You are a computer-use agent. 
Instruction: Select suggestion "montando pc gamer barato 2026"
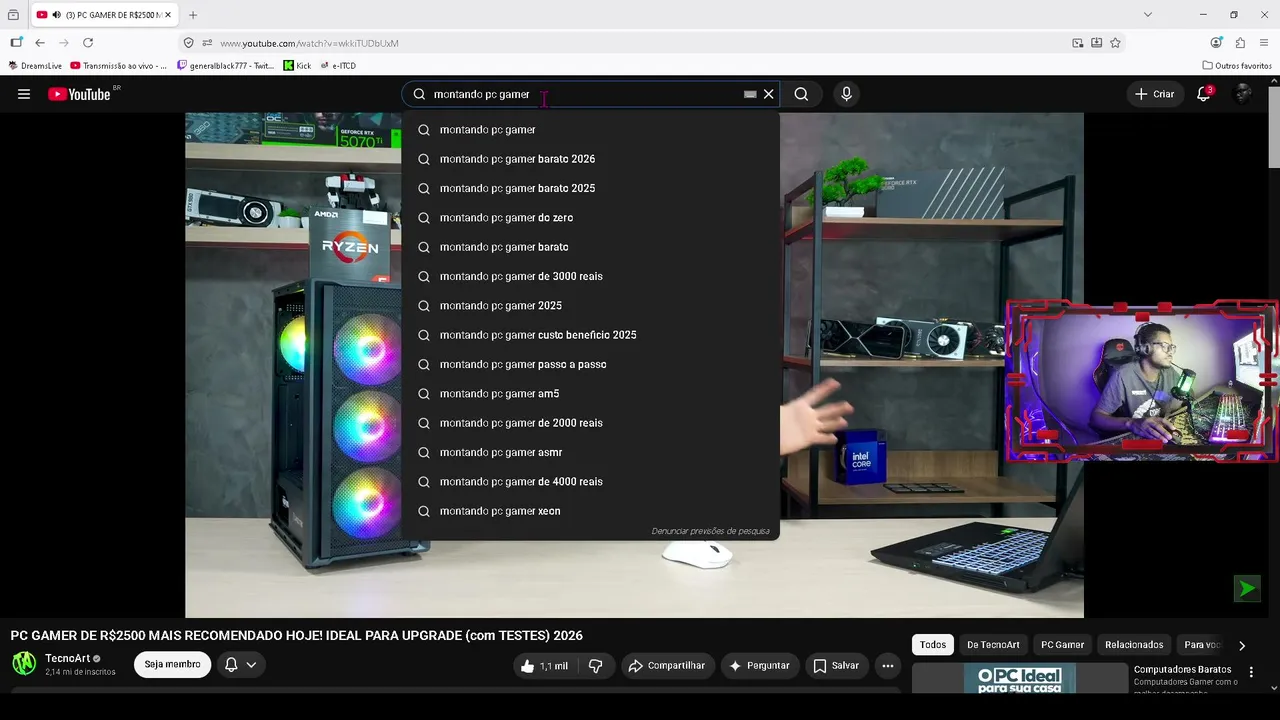coord(590,159)
